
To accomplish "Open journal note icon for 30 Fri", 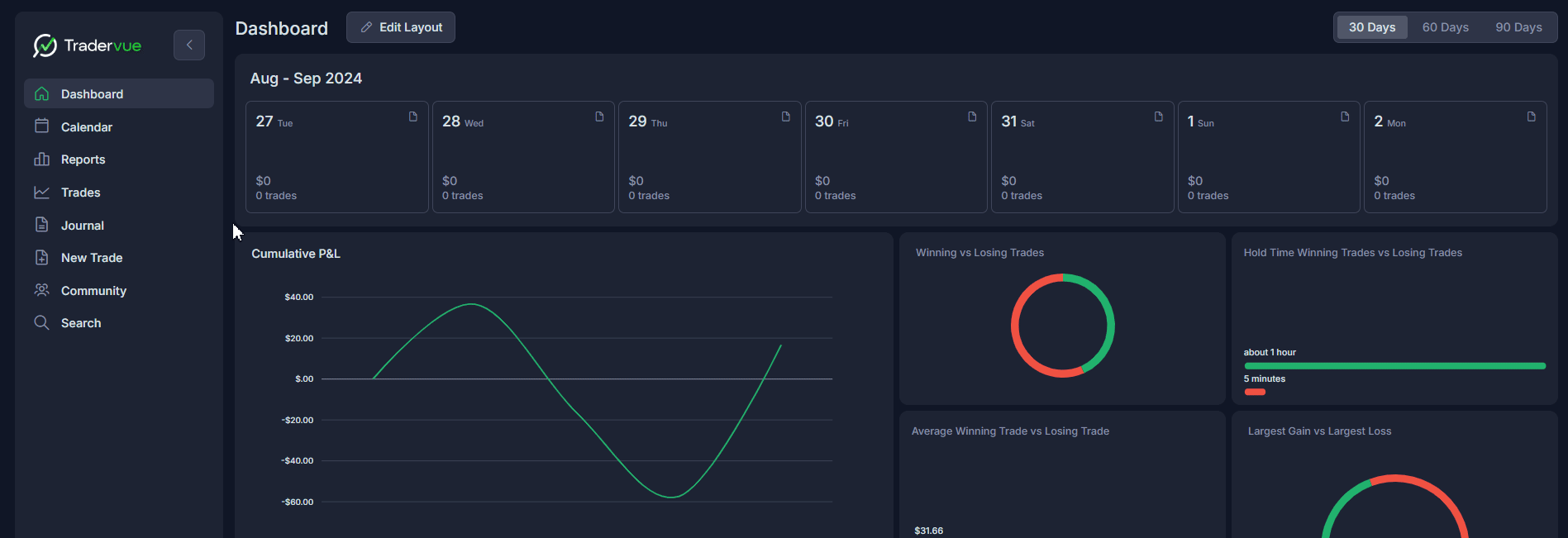I will click(x=972, y=117).
